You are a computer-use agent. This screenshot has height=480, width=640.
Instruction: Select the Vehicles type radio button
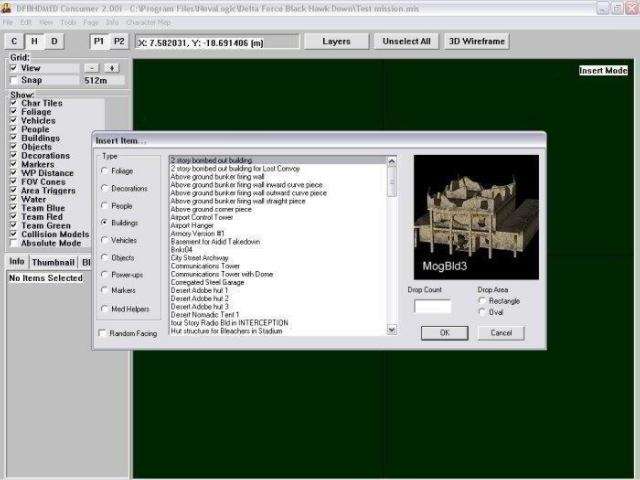pyautogui.click(x=105, y=240)
